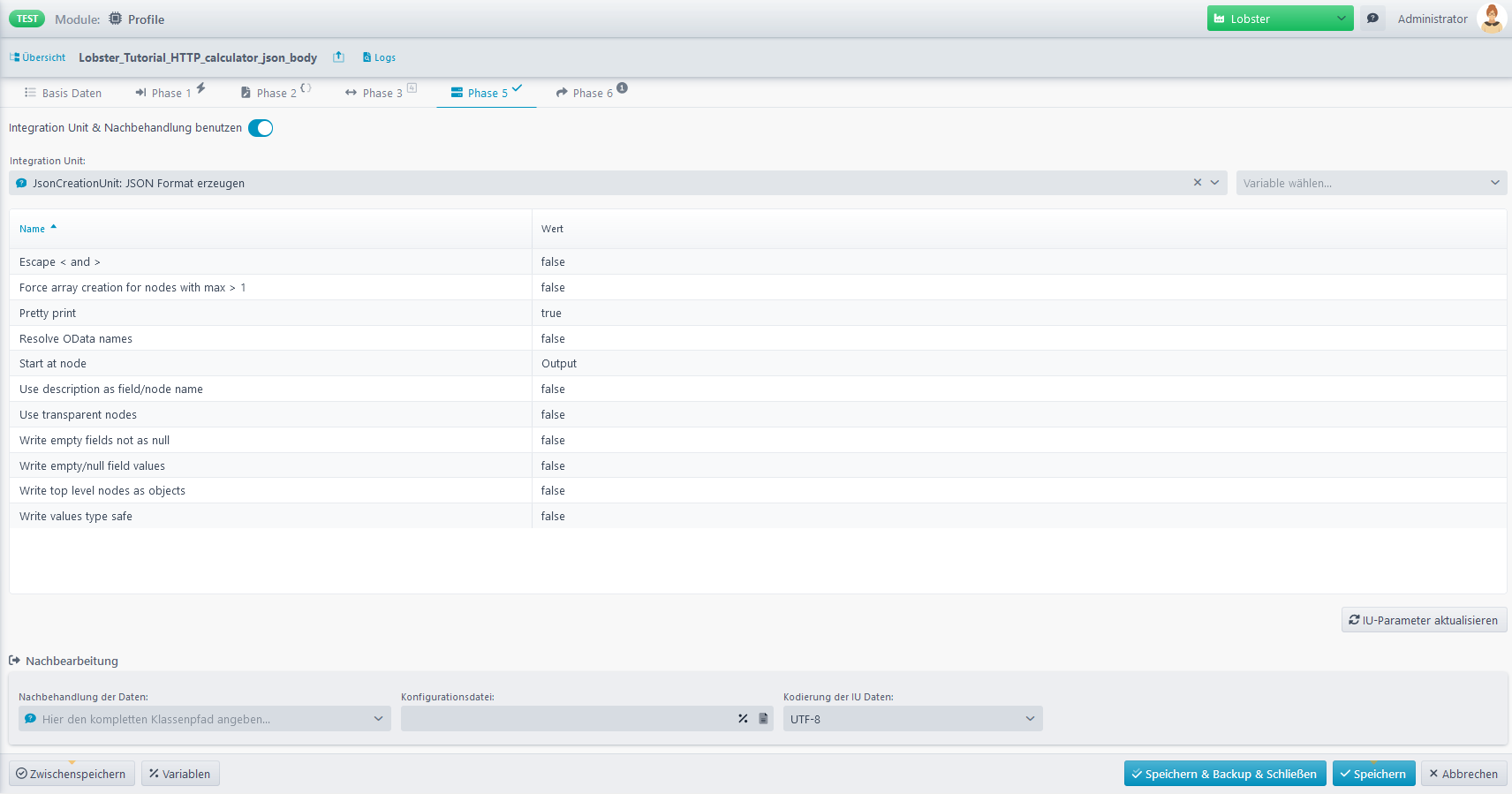1512x794 pixels.
Task: Select the Pretty print value cell
Action: (551, 314)
